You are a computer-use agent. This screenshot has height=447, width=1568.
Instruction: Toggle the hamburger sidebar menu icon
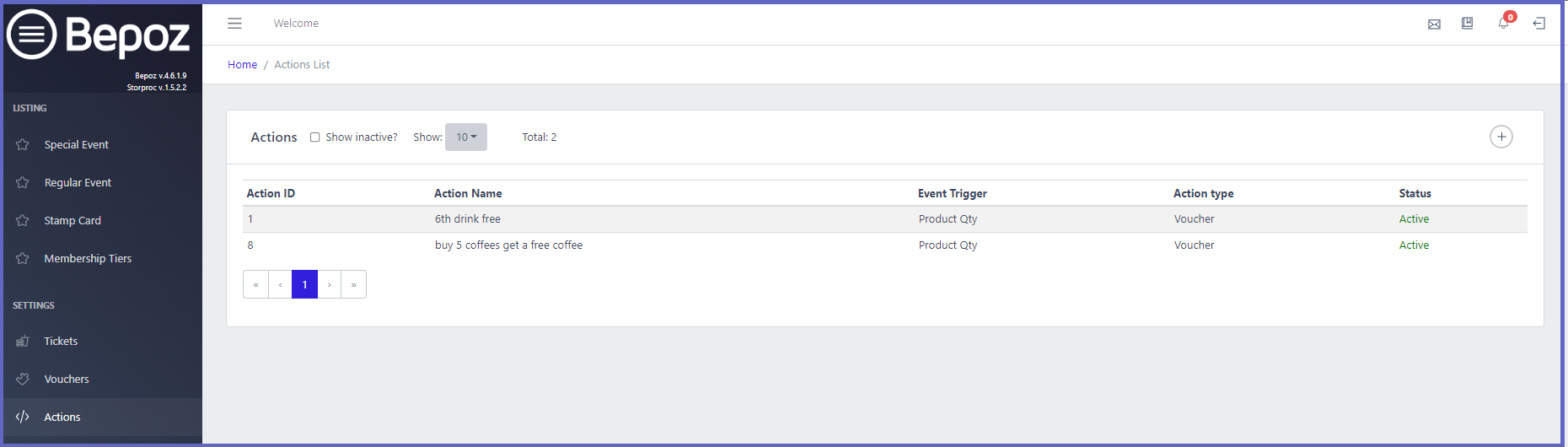coord(234,24)
